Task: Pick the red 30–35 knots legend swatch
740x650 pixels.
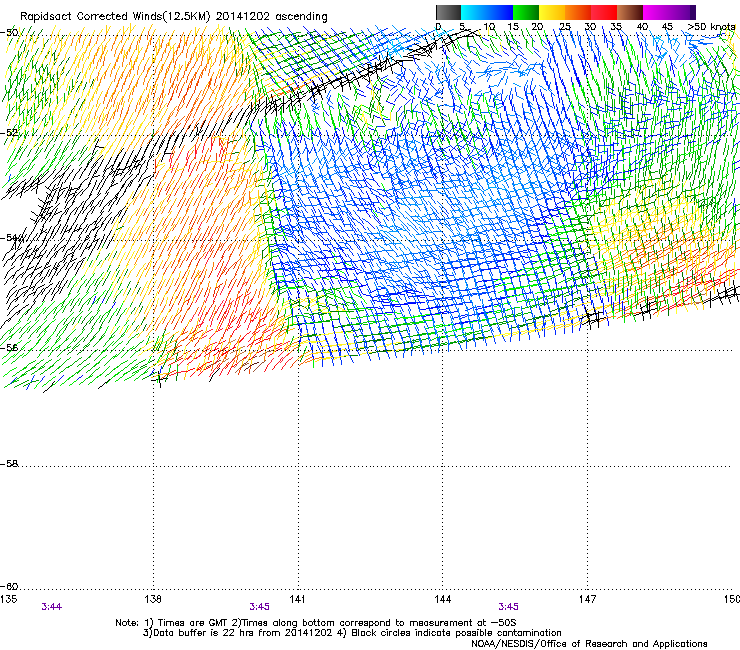Action: tap(604, 12)
